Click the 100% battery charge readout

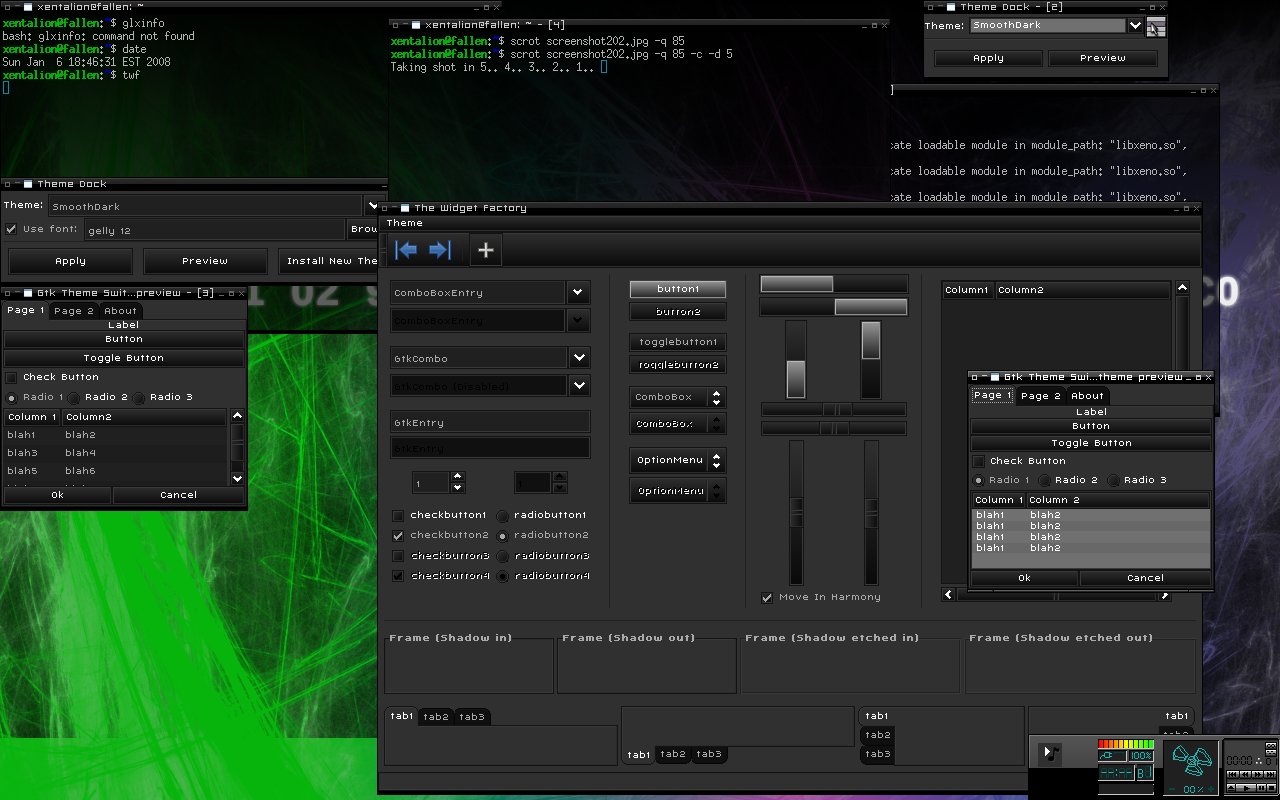pyautogui.click(x=1141, y=755)
